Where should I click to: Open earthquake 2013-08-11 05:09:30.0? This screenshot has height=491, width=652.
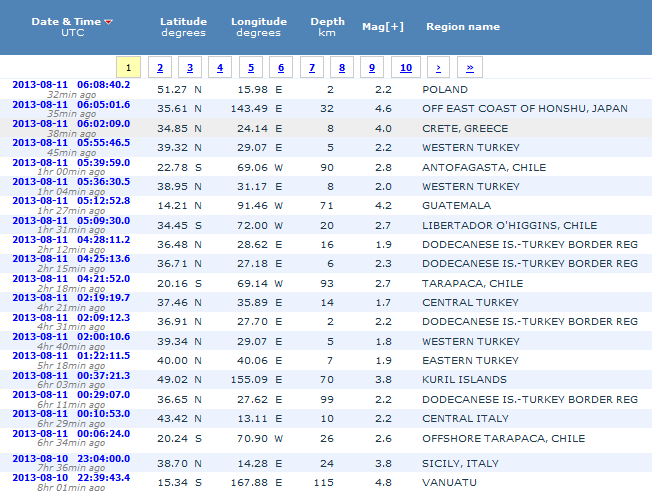(x=71, y=221)
